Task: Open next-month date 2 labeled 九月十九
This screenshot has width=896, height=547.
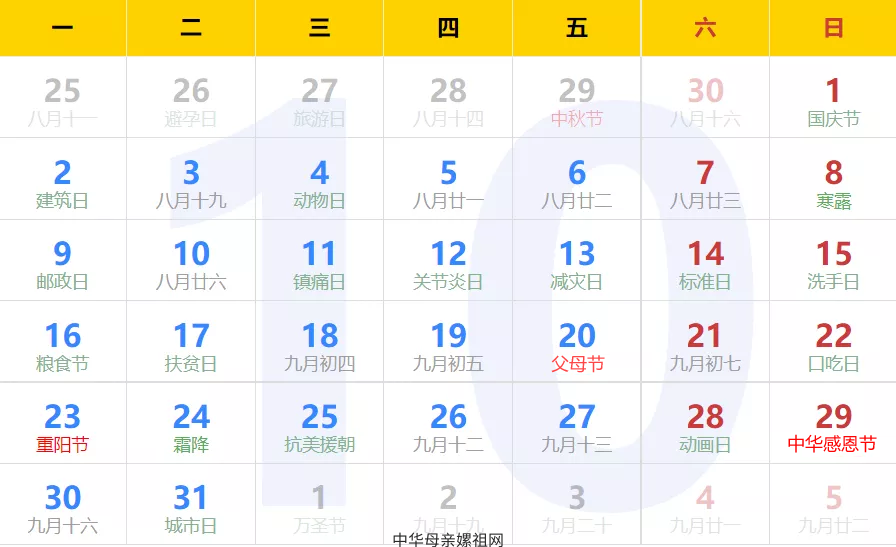Action: pyautogui.click(x=448, y=505)
